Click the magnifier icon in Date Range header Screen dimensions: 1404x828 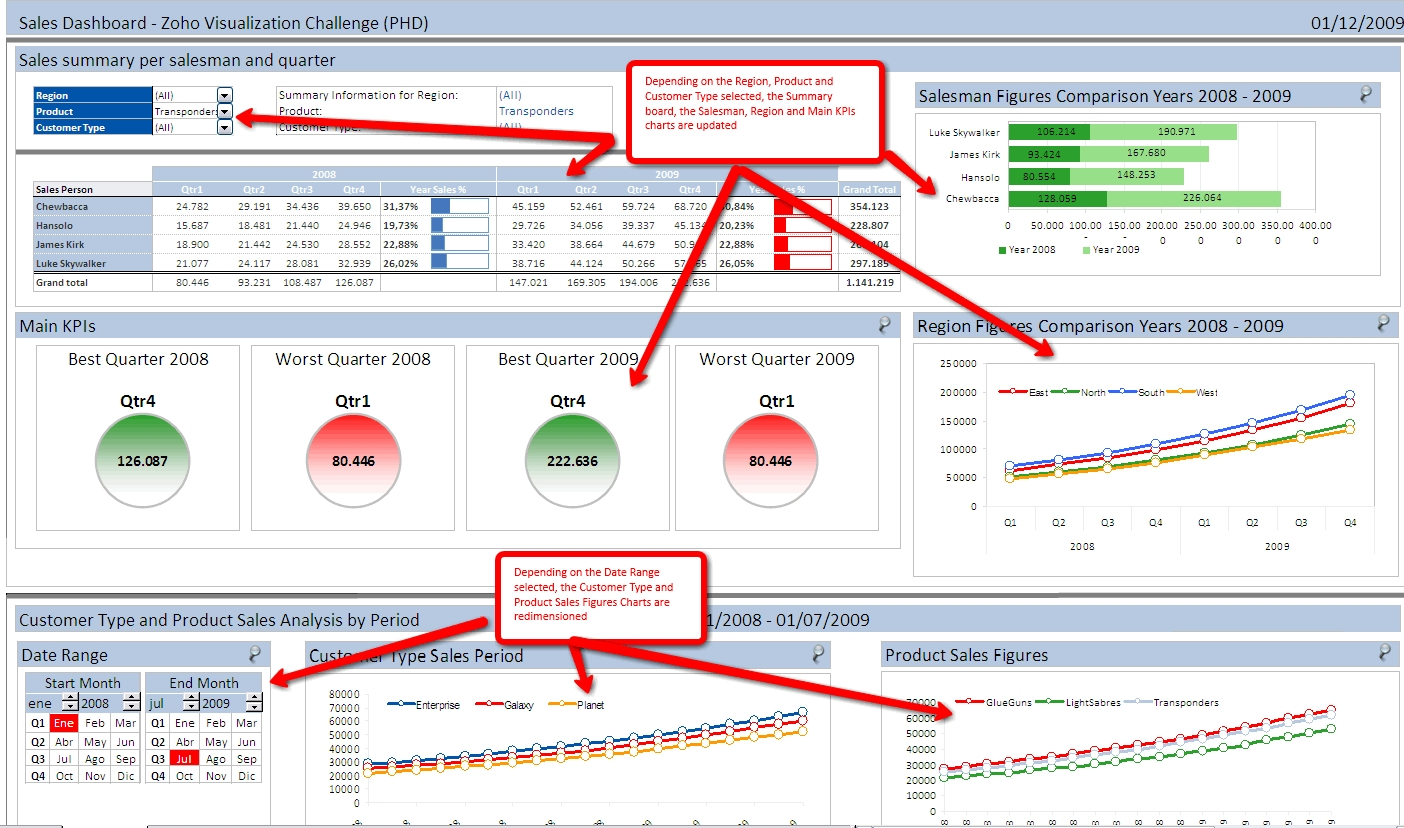(255, 654)
